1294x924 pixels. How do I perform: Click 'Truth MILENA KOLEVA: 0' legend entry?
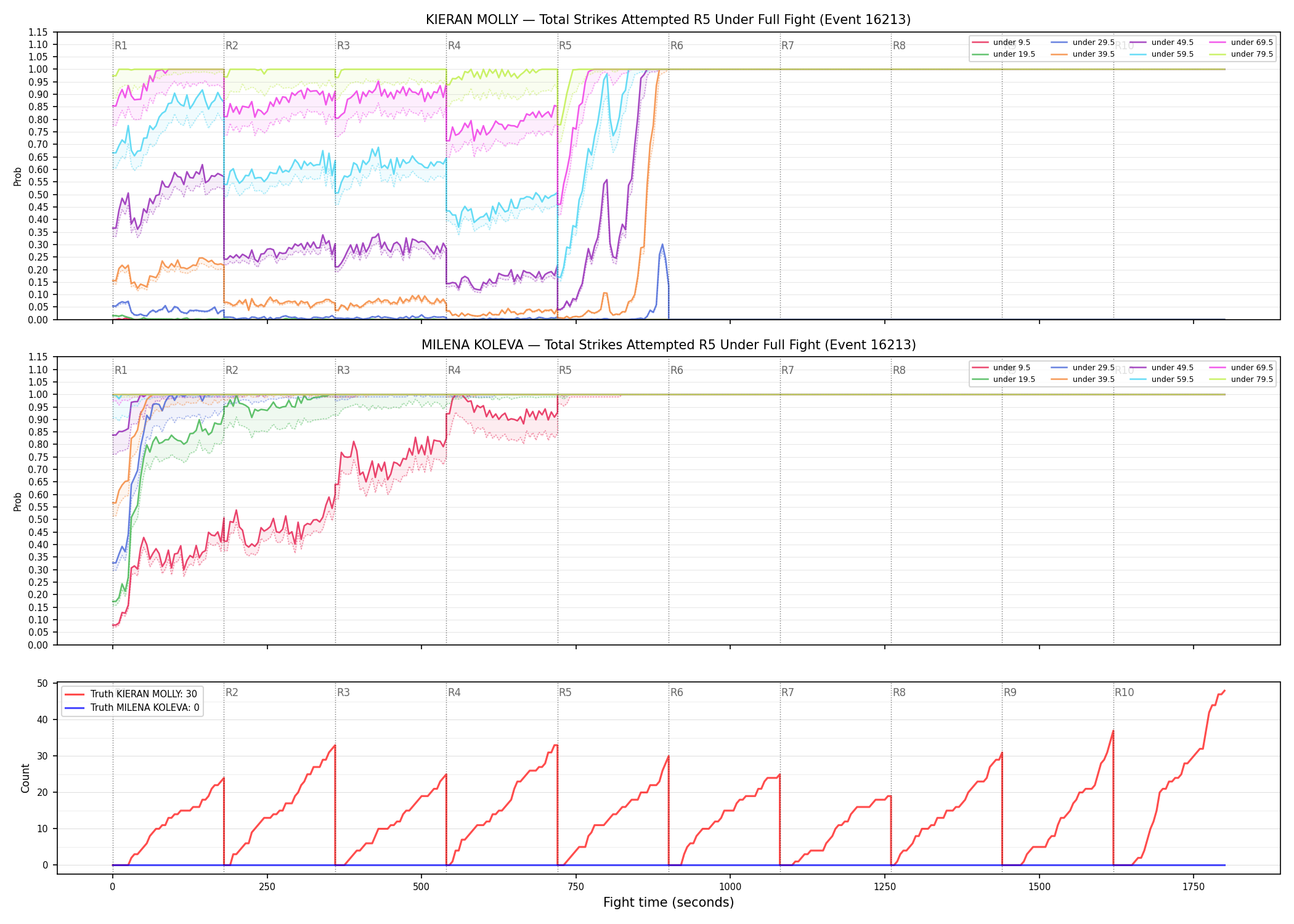[132, 708]
